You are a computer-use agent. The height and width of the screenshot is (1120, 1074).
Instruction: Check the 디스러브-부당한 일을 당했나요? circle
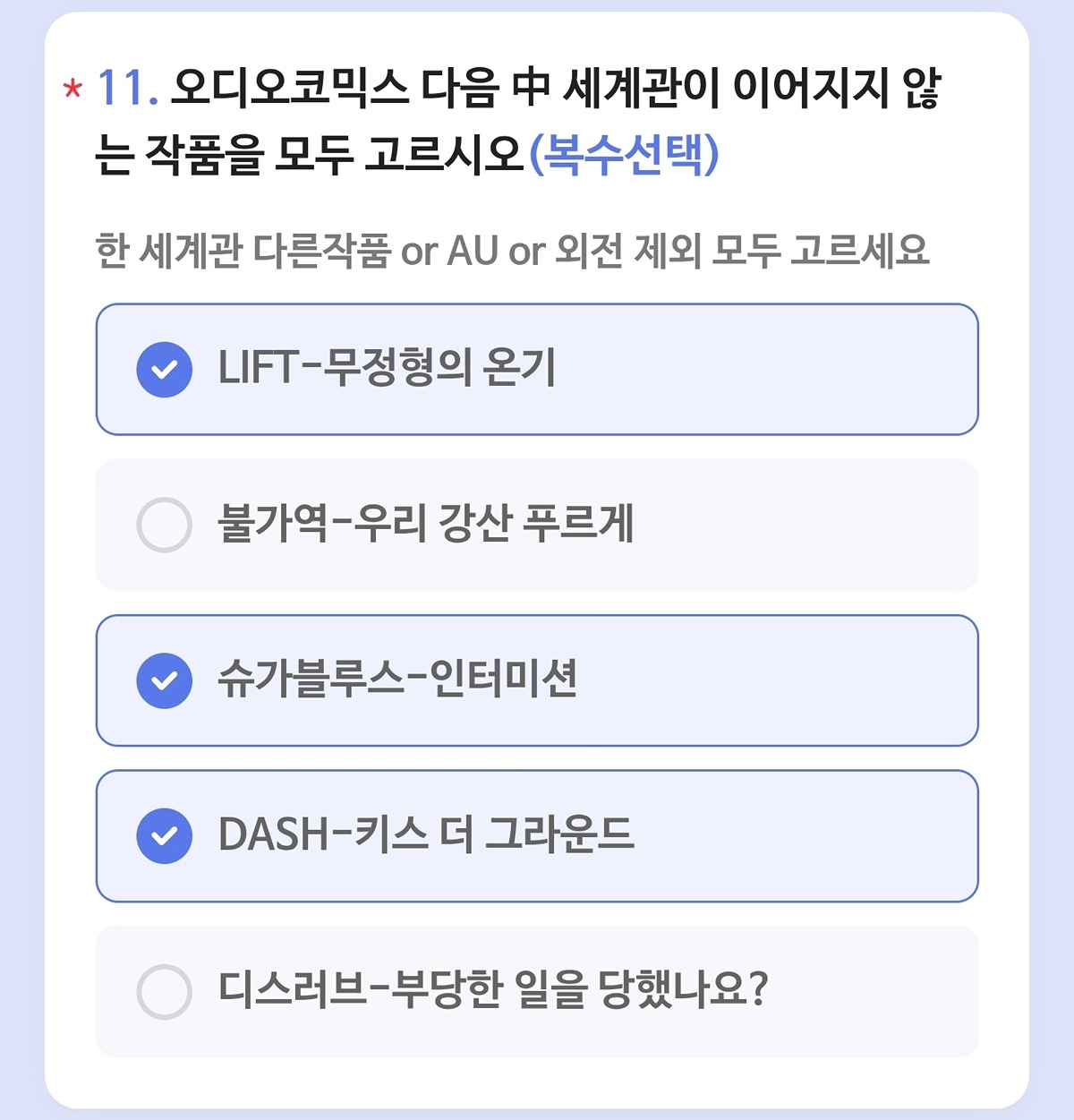point(164,991)
